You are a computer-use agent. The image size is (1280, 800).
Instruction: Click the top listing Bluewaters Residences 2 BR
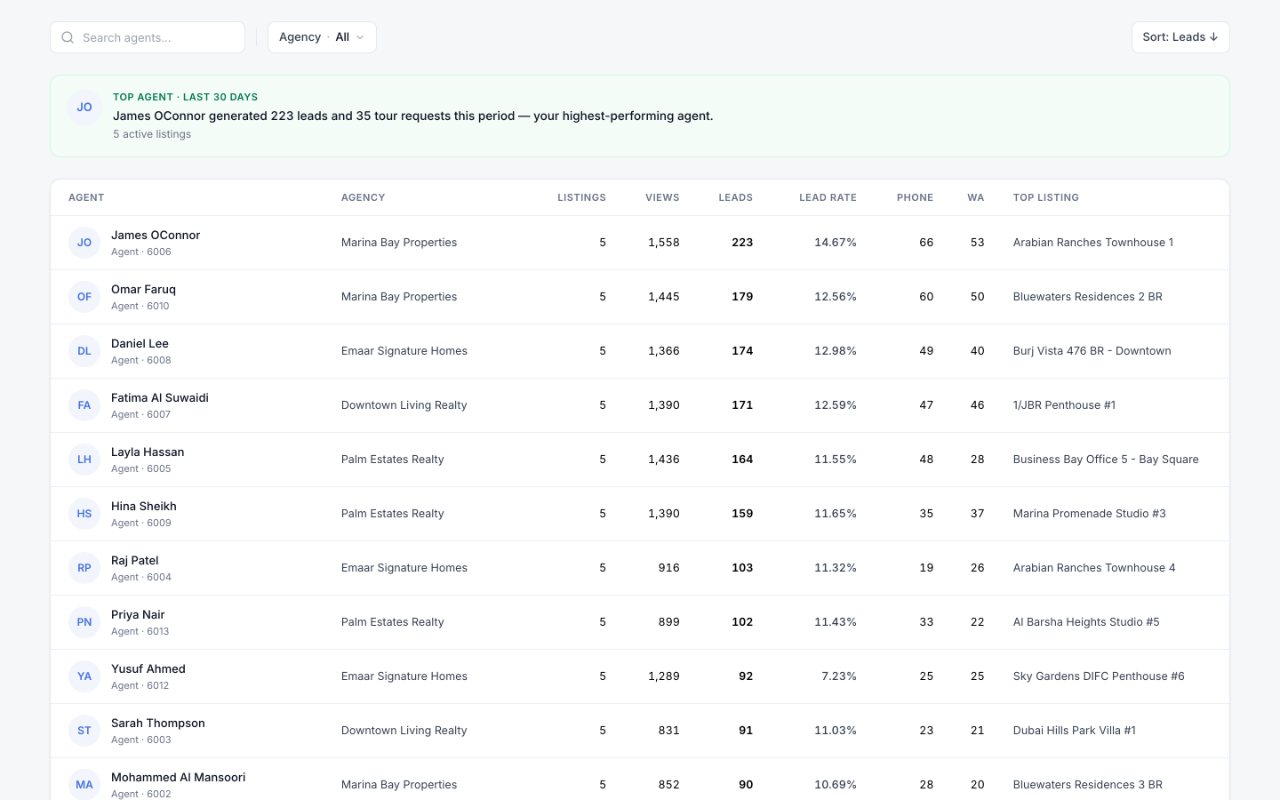1088,297
